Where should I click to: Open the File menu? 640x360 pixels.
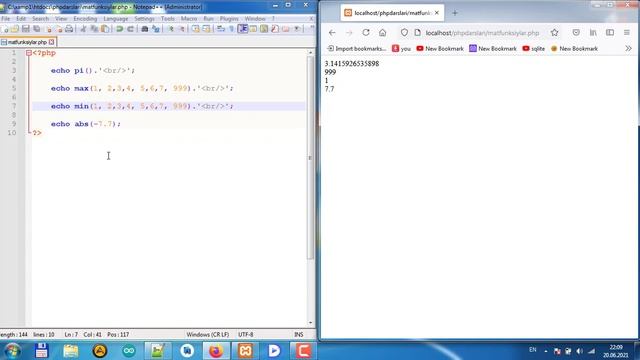tap(6, 19)
